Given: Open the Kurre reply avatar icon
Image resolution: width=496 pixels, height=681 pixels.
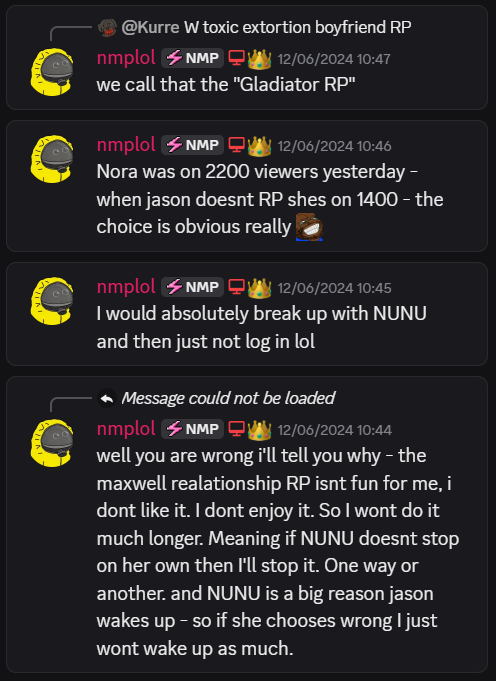Looking at the screenshot, I should [107, 28].
